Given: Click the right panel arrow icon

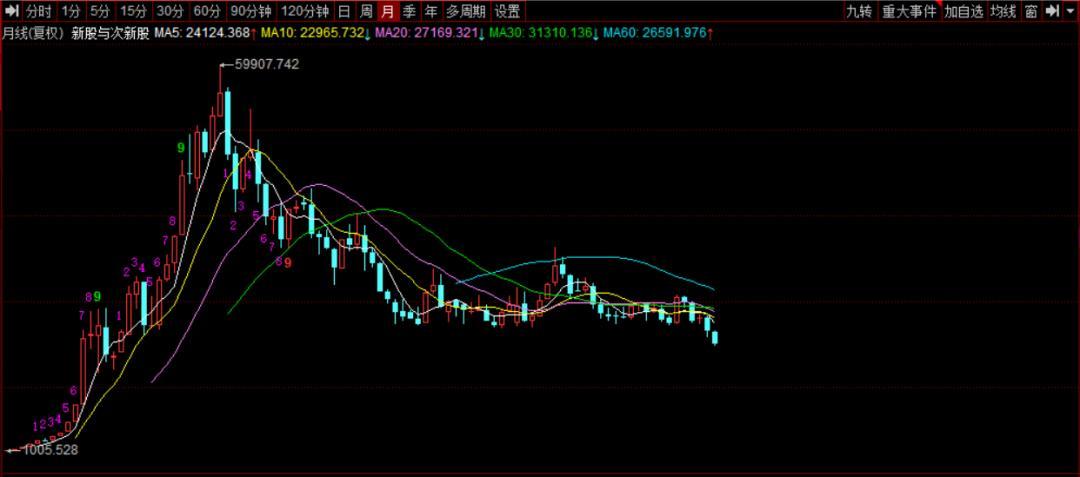Looking at the screenshot, I should tap(1051, 12).
